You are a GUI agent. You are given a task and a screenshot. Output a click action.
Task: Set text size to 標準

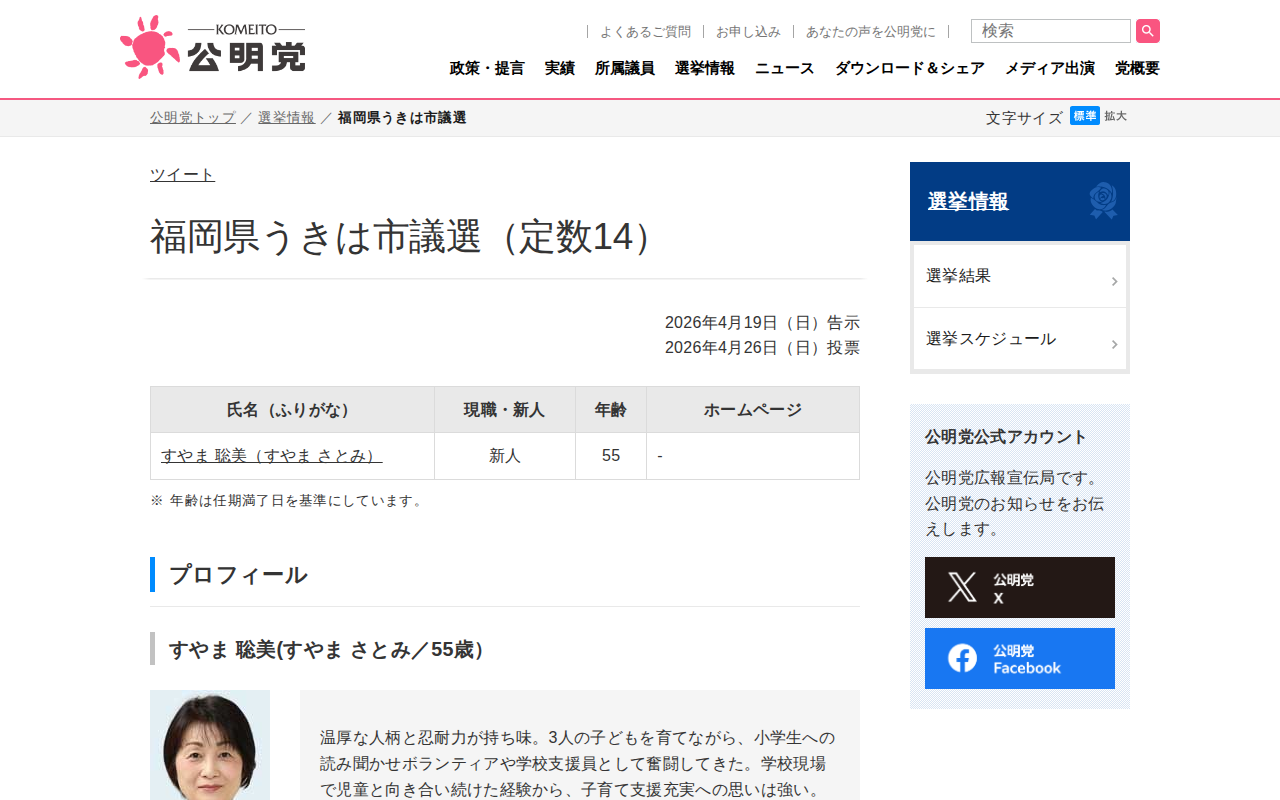(x=1085, y=116)
